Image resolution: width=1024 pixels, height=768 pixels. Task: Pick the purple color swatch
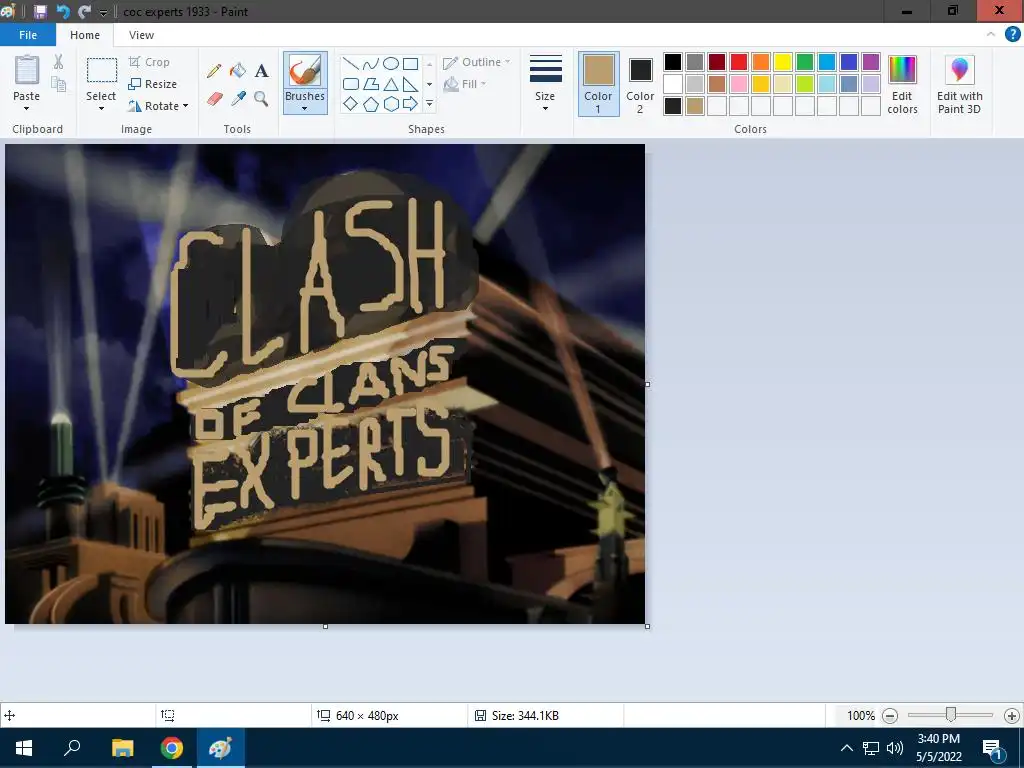coord(871,62)
